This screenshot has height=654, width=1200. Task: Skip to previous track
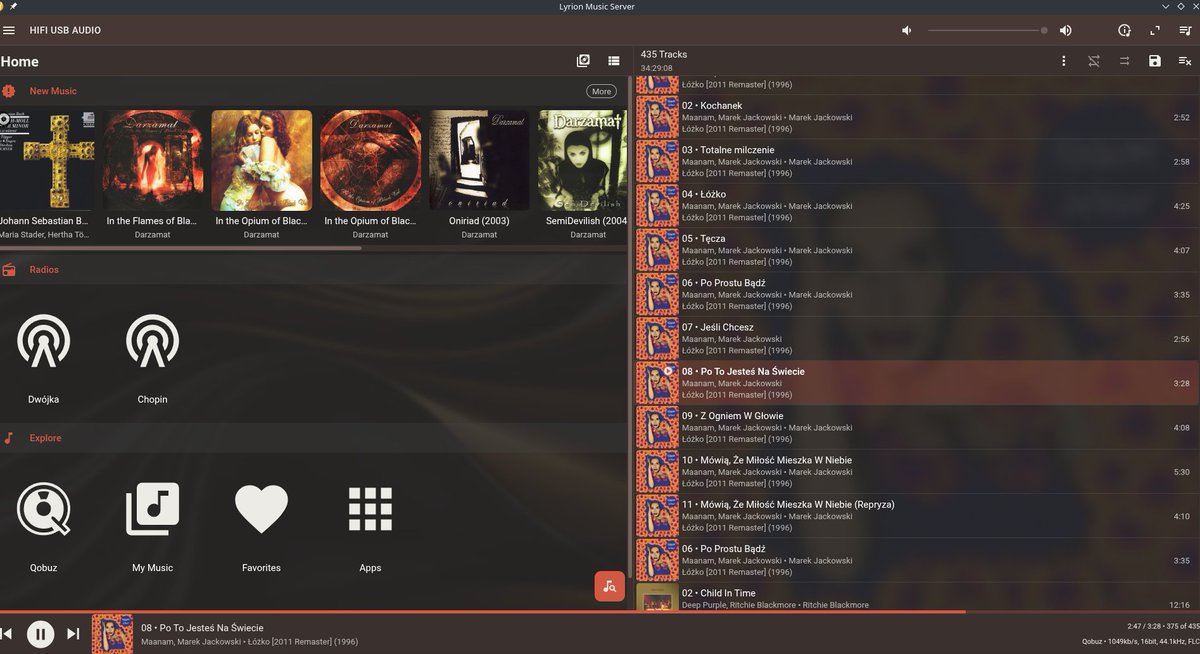[7, 634]
